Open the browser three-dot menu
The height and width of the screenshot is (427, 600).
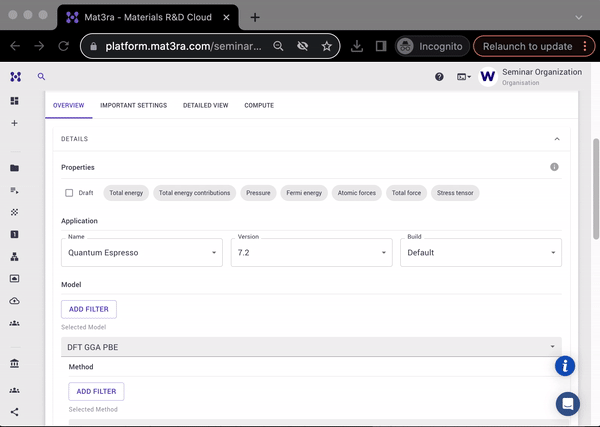tap(585, 46)
